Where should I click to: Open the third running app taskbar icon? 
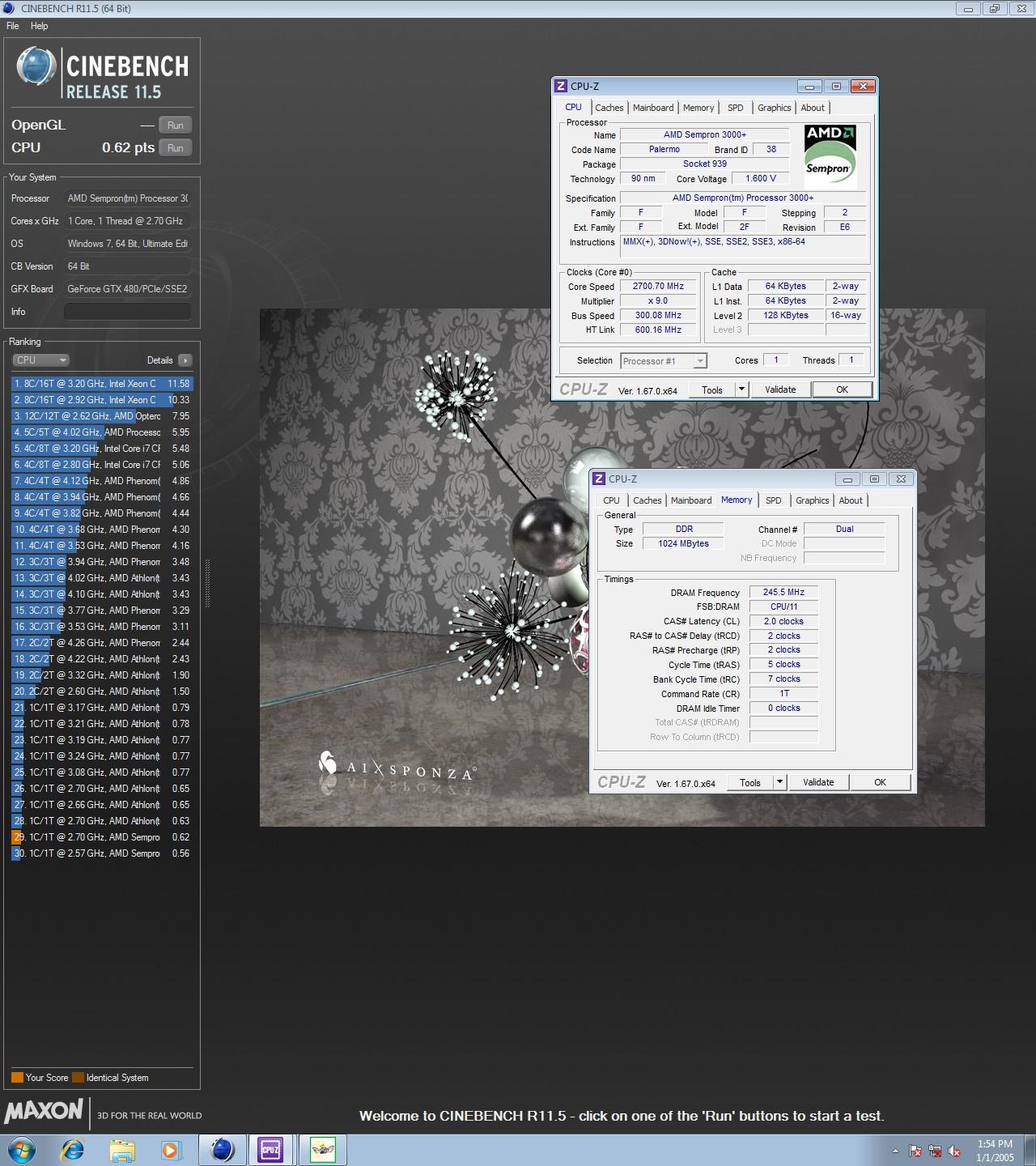pos(322,1150)
